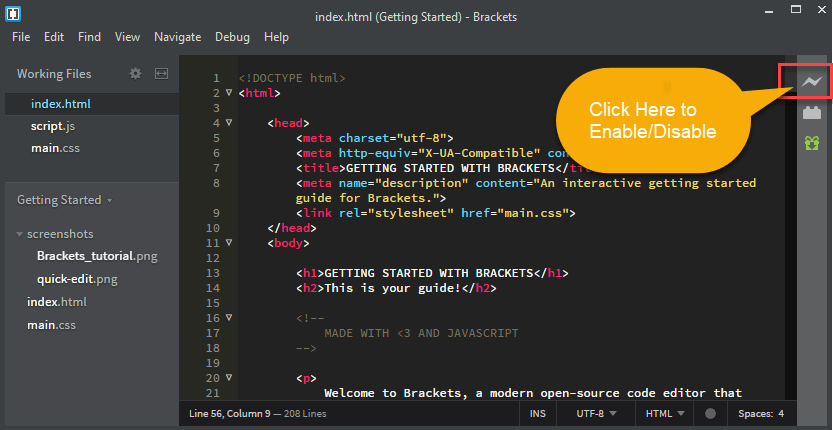Fold the paragraph tag at line 20
The height and width of the screenshot is (430, 833).
229,378
